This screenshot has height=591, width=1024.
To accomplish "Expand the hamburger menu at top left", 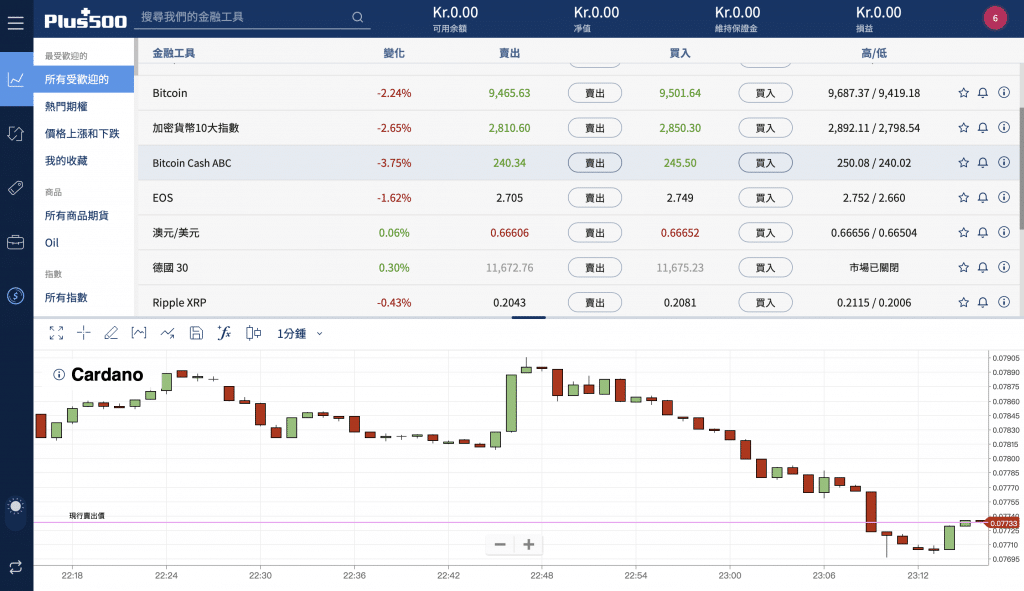I will 15,24.
